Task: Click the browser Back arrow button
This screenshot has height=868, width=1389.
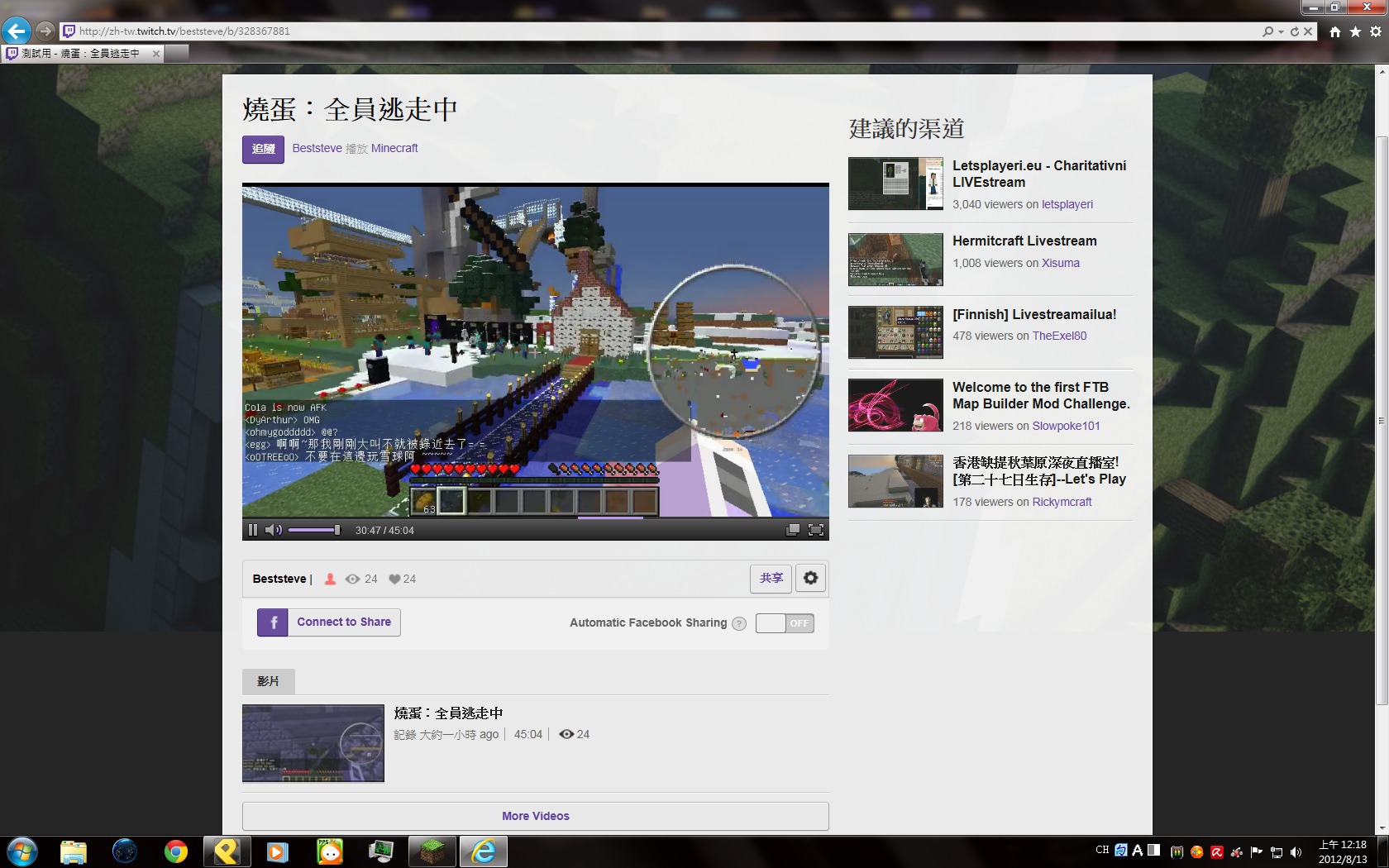Action: pyautogui.click(x=16, y=31)
